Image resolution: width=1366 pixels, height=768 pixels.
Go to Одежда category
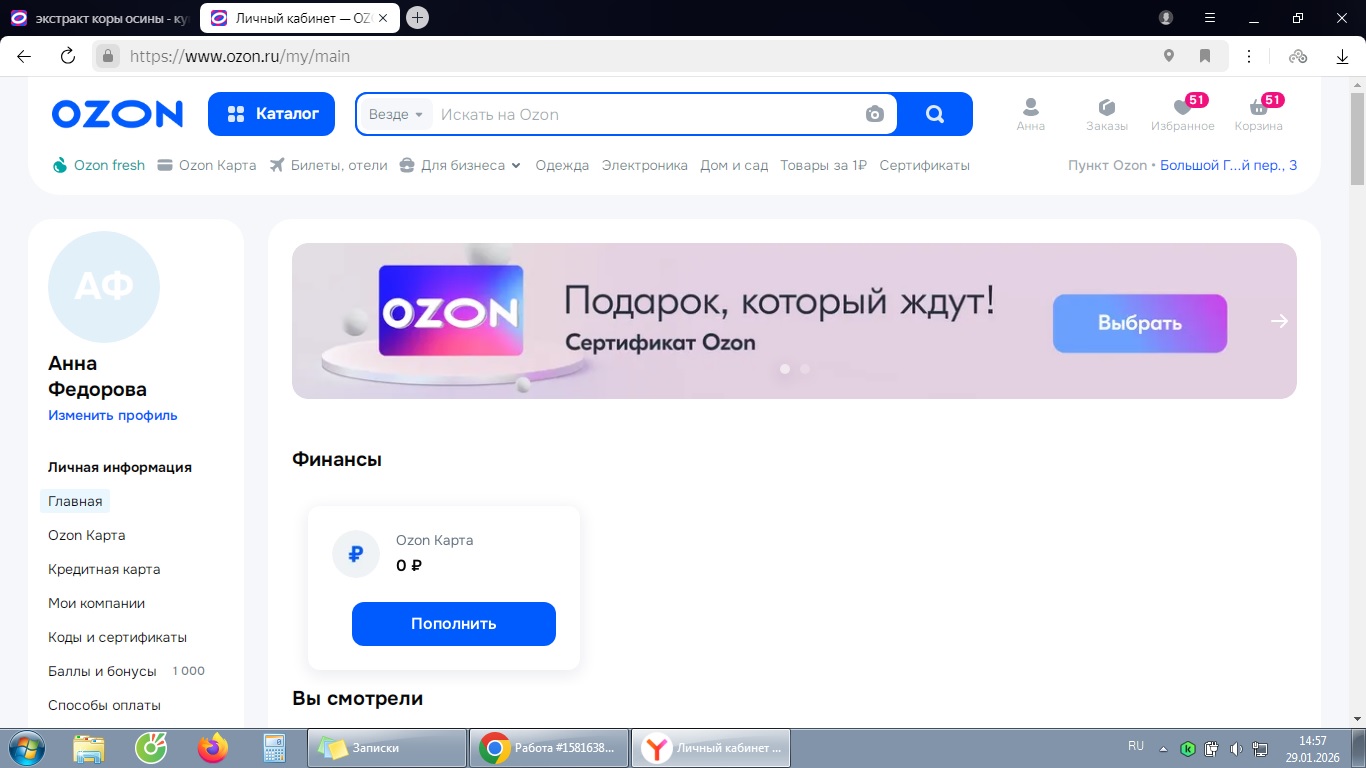[562, 166]
